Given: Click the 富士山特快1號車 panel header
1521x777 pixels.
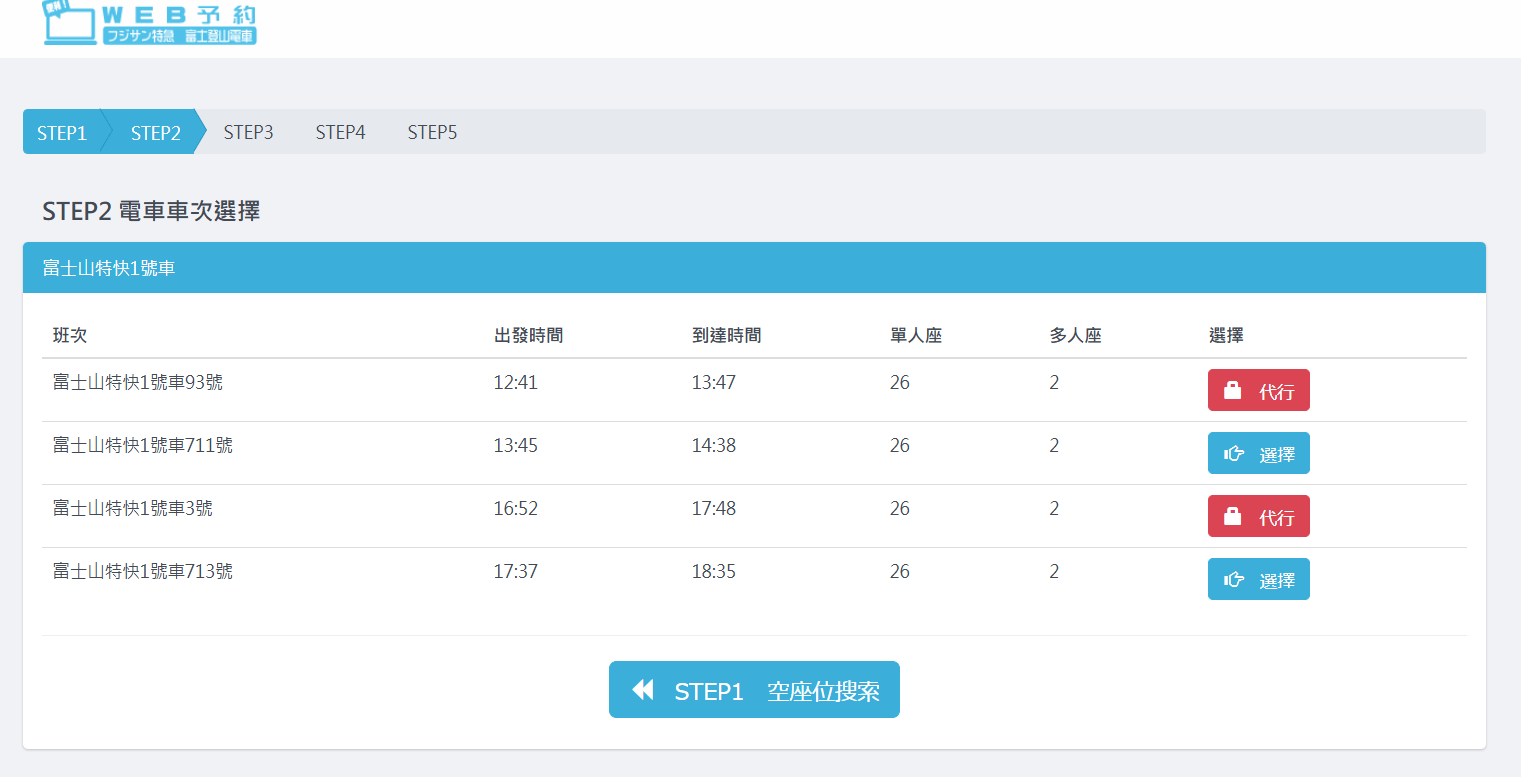Looking at the screenshot, I should tap(109, 268).
